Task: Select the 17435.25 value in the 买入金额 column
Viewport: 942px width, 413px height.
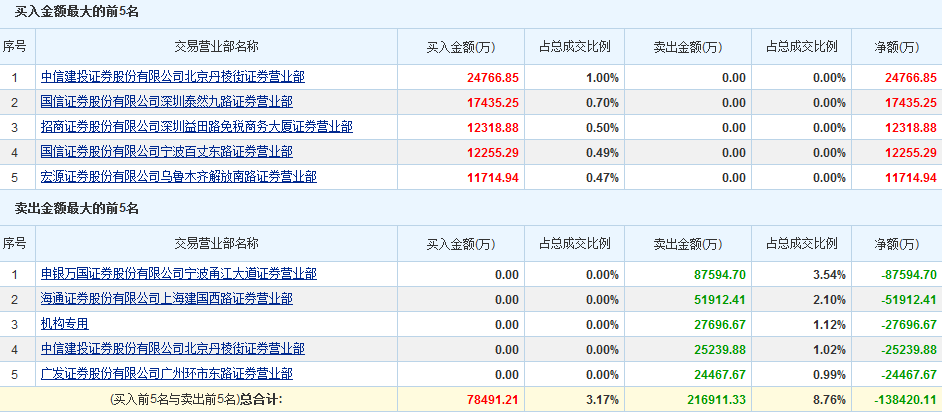Action: pos(493,103)
